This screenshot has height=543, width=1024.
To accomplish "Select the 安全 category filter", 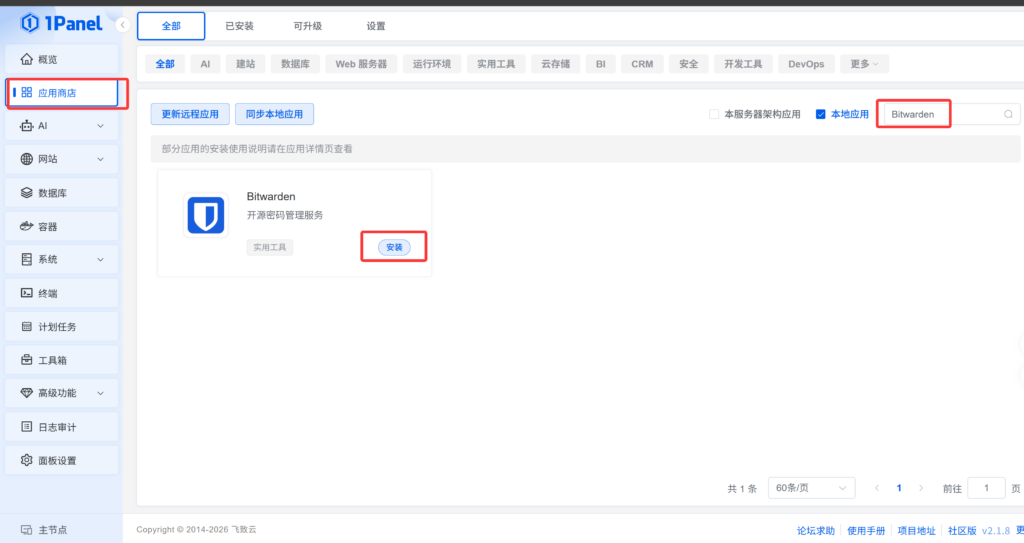I will coord(688,64).
